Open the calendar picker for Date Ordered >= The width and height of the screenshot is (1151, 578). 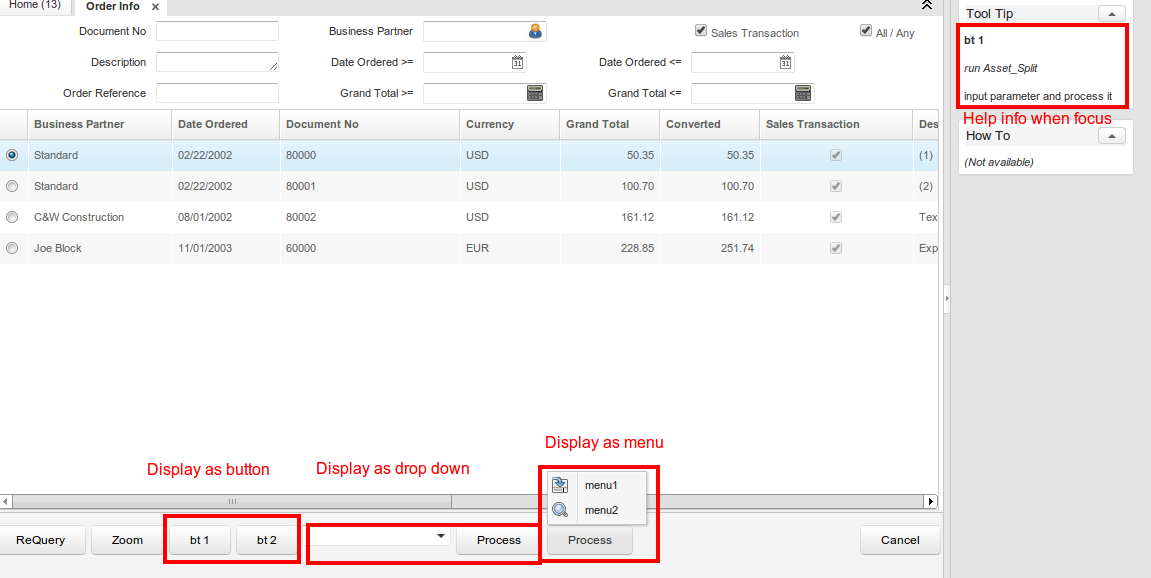pyautogui.click(x=517, y=62)
